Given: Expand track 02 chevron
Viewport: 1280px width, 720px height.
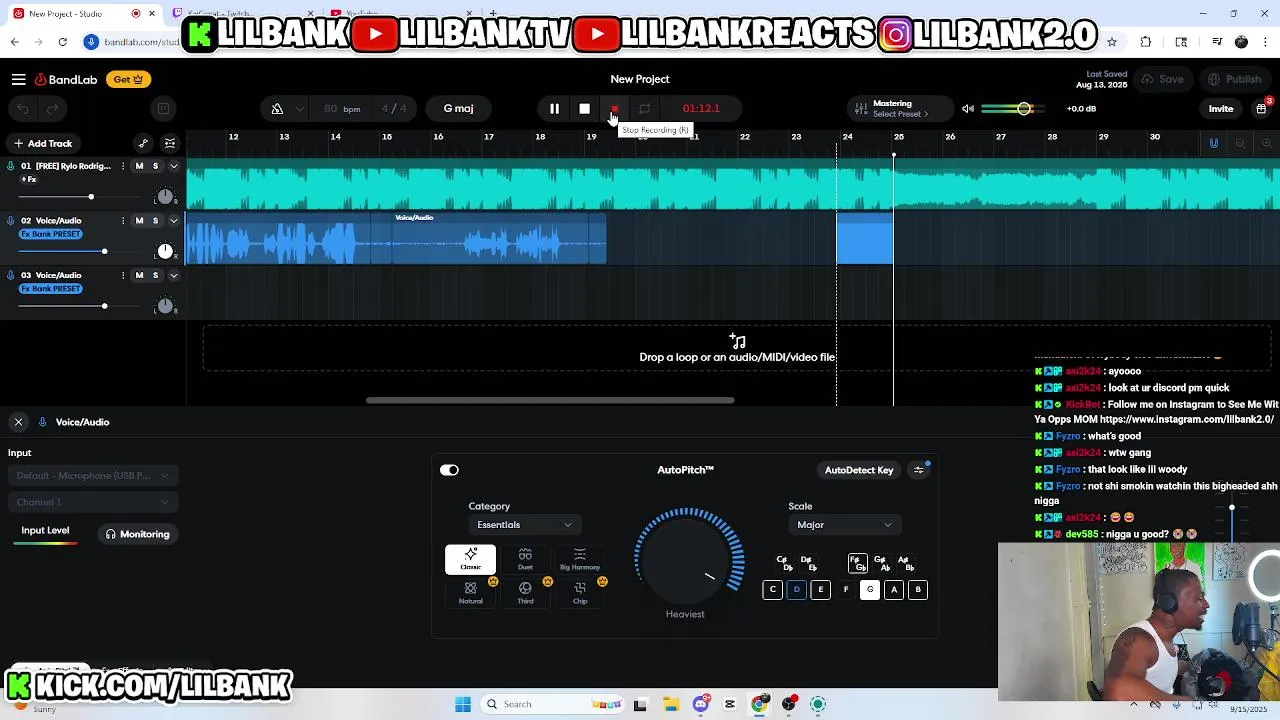Looking at the screenshot, I should [x=173, y=221].
